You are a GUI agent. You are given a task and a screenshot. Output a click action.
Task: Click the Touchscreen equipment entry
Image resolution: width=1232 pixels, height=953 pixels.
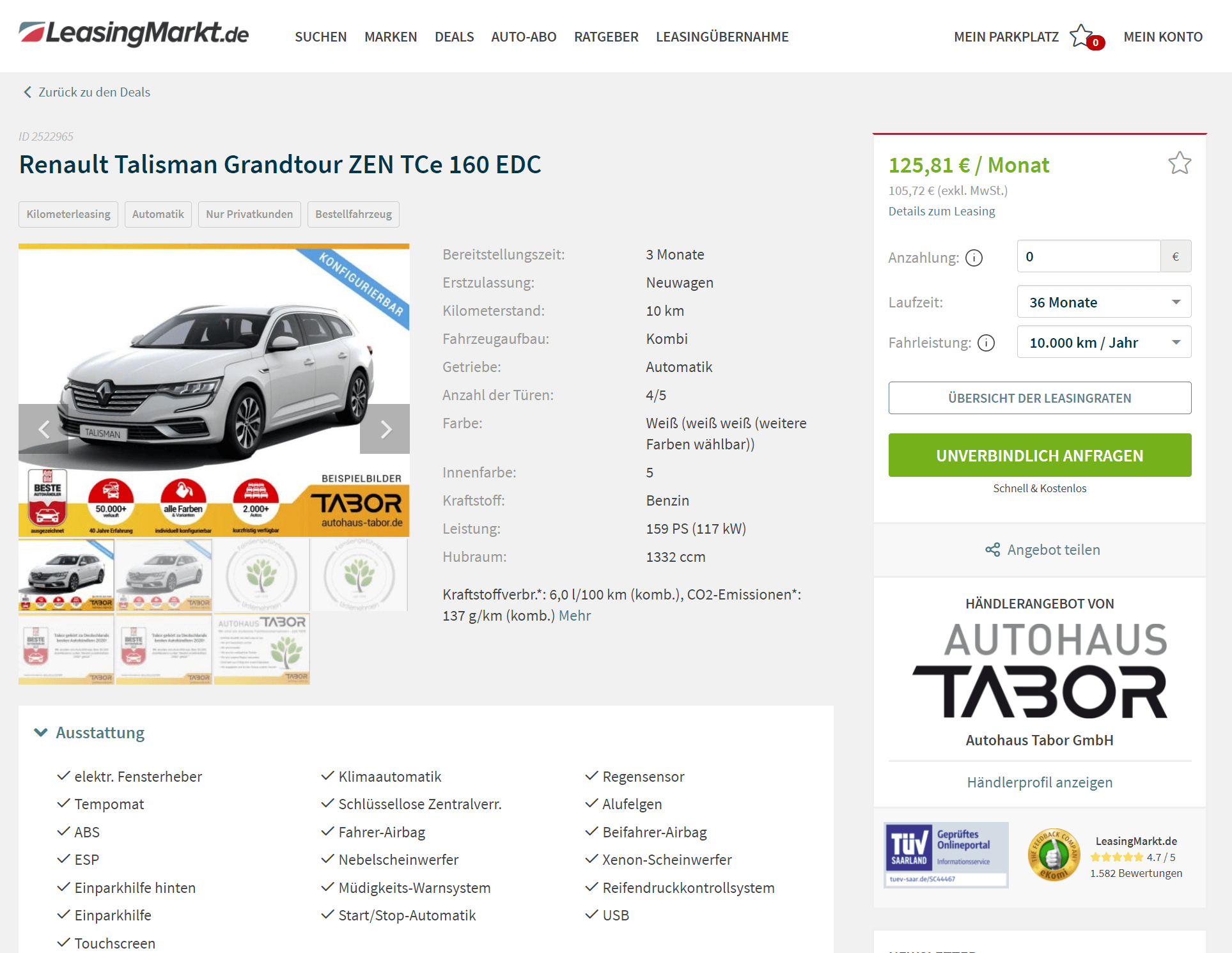point(115,943)
